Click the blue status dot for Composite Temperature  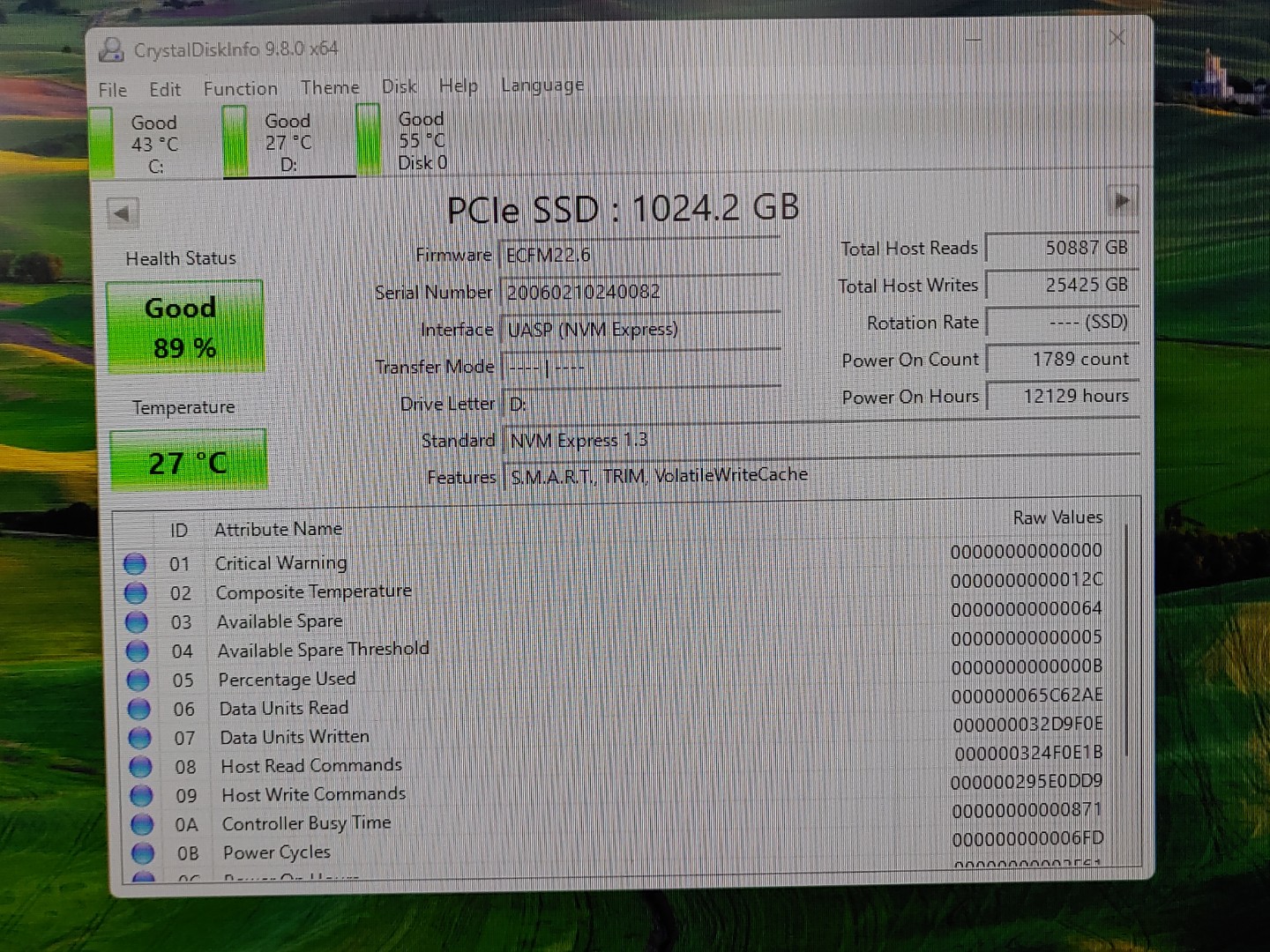click(x=136, y=592)
